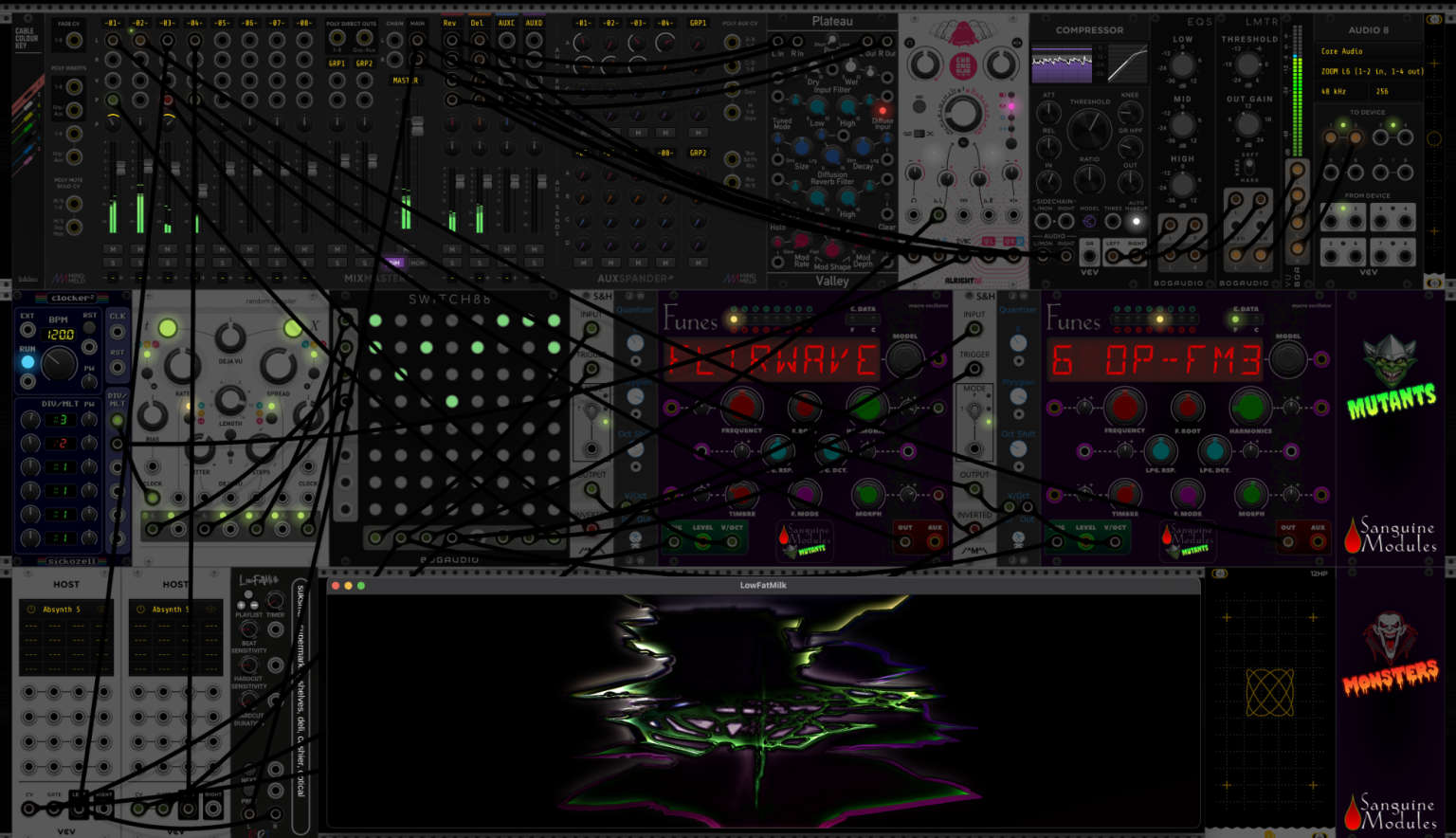1456x838 pixels.
Task: Click the -05- track label on MixMaster
Action: coord(222,23)
